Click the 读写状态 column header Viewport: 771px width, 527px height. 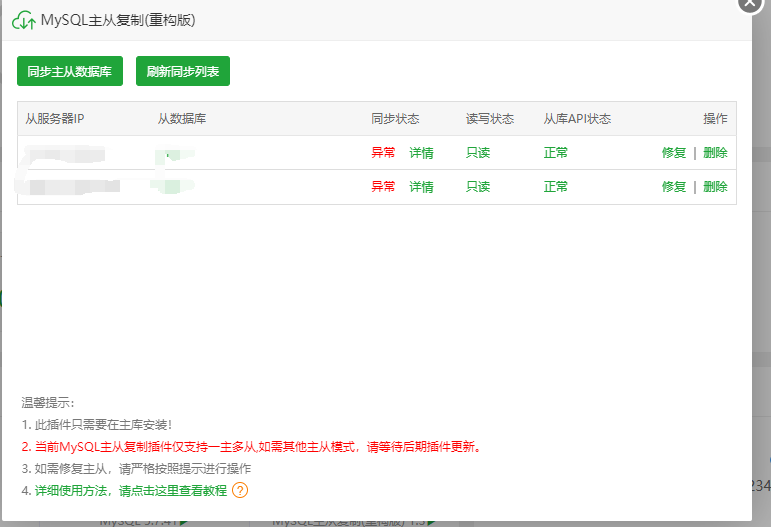490,118
